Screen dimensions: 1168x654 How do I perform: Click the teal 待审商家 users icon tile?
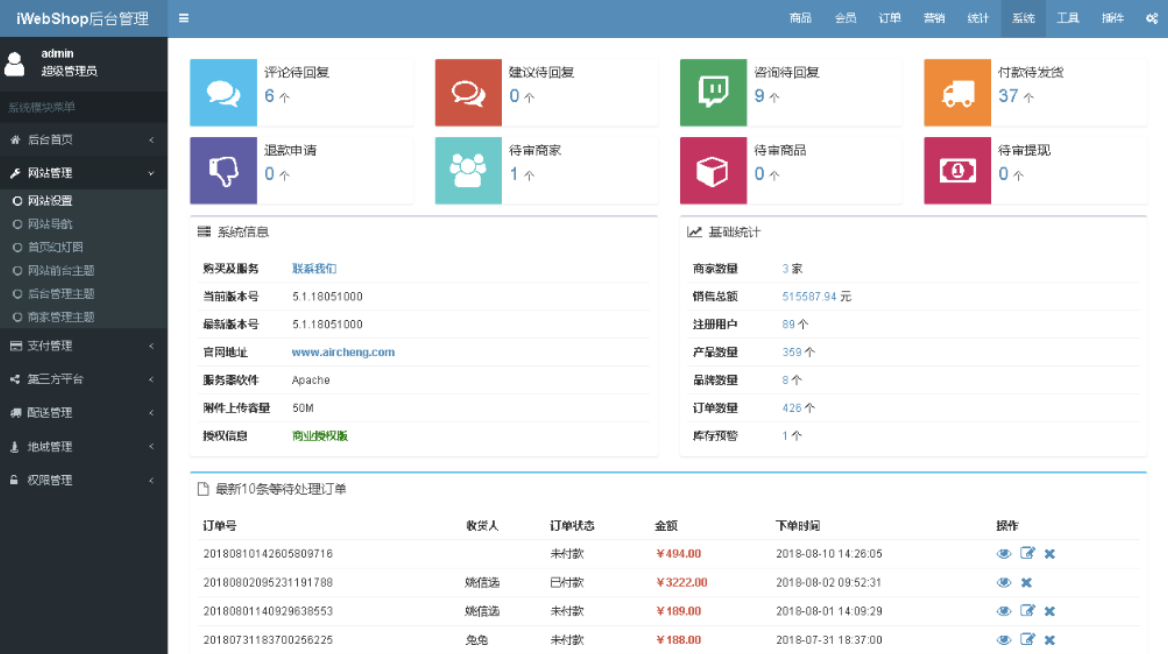coord(468,171)
